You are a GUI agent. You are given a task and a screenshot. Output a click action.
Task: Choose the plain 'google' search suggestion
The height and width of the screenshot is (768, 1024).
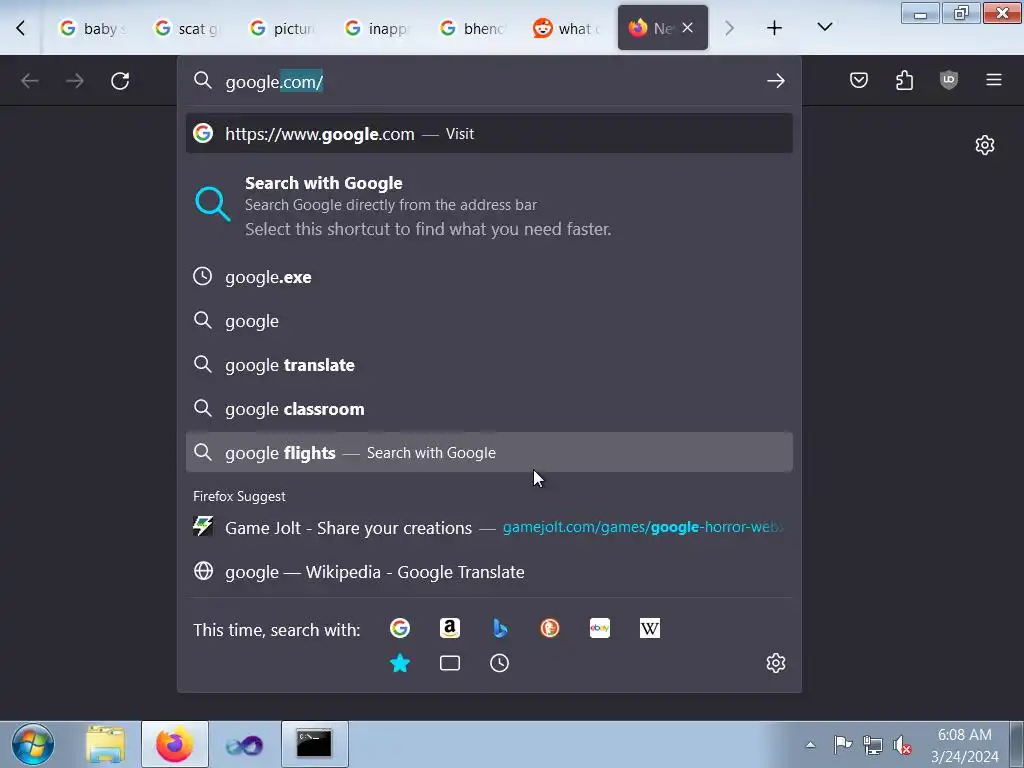click(x=489, y=321)
